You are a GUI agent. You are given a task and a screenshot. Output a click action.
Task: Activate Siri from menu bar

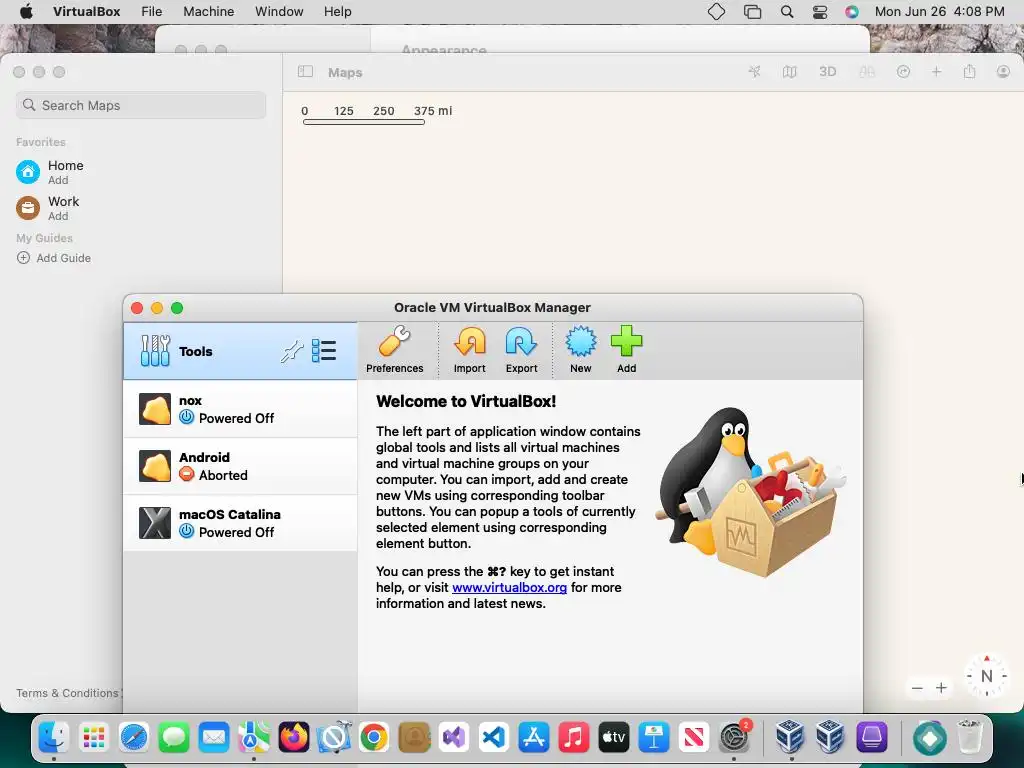point(852,12)
